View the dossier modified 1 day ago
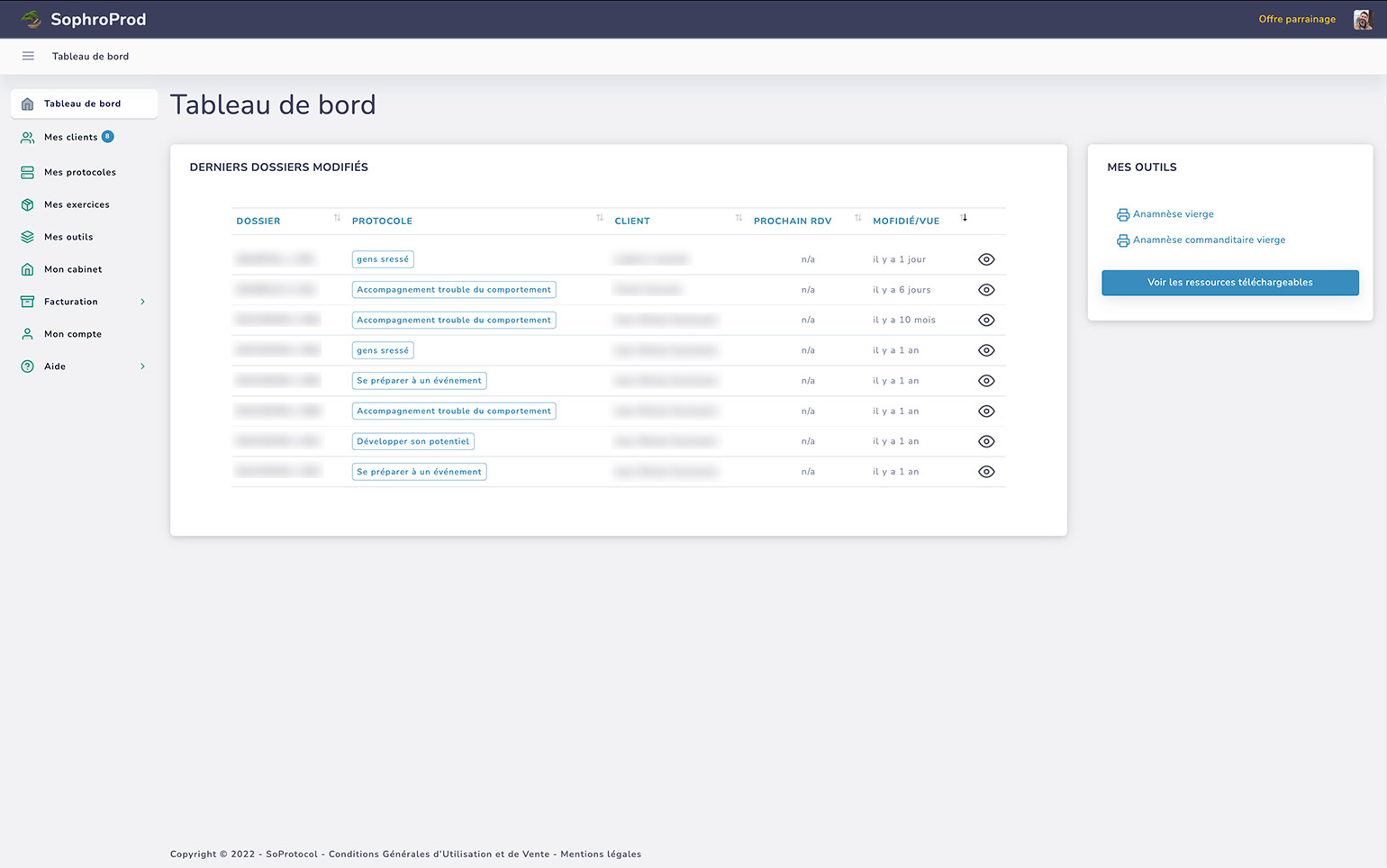The width and height of the screenshot is (1387, 868). coord(986,259)
